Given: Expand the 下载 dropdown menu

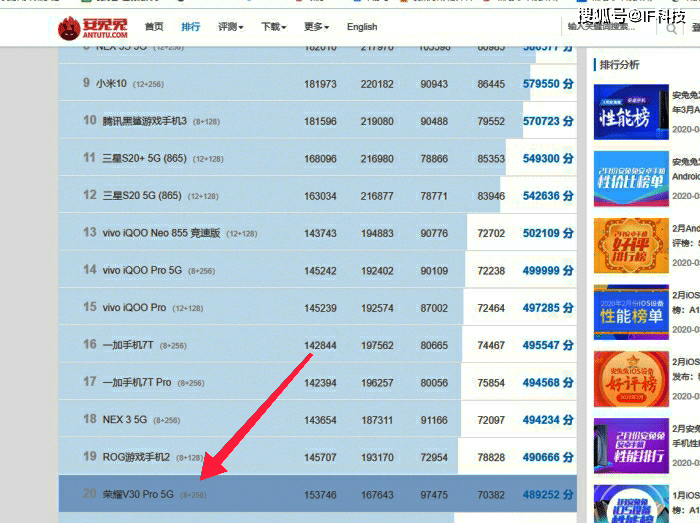Looking at the screenshot, I should click(x=273, y=27).
